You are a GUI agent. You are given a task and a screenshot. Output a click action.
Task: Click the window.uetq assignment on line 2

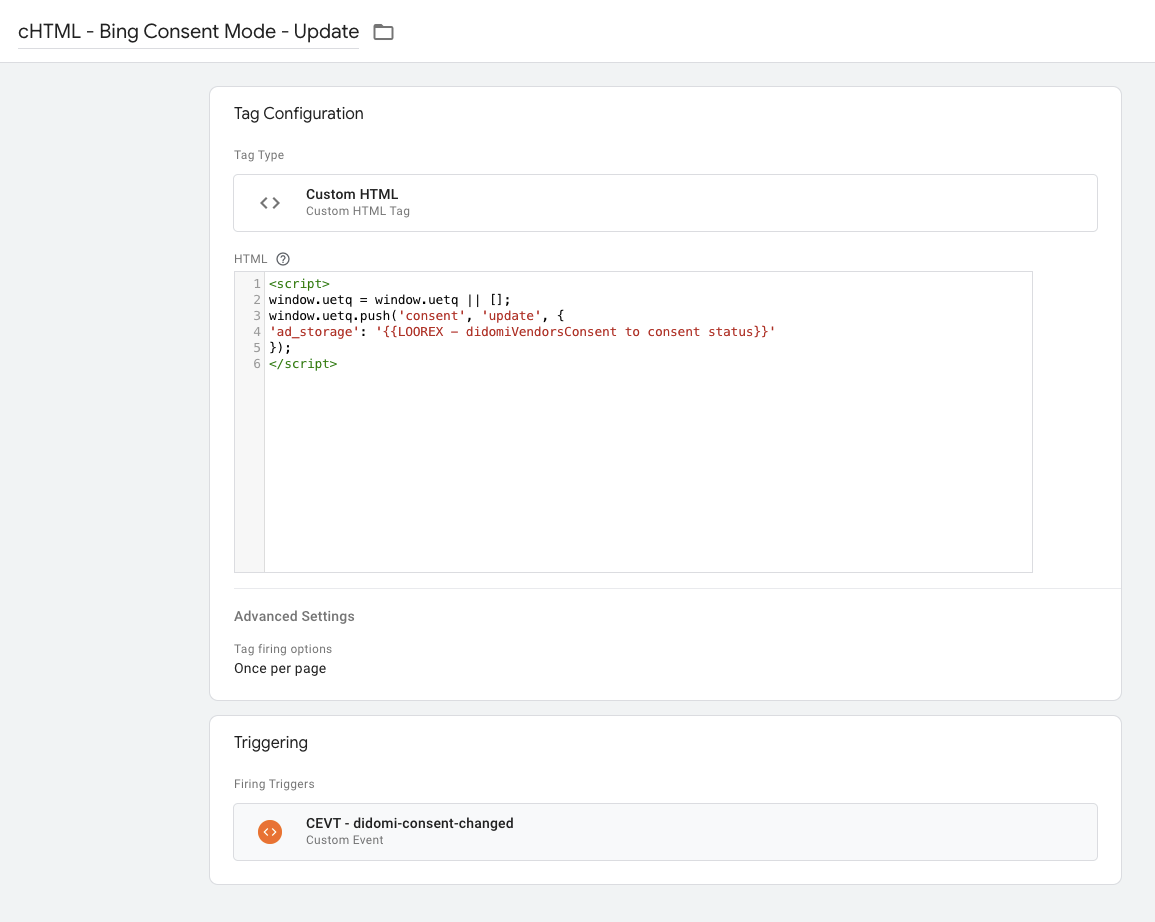click(389, 300)
